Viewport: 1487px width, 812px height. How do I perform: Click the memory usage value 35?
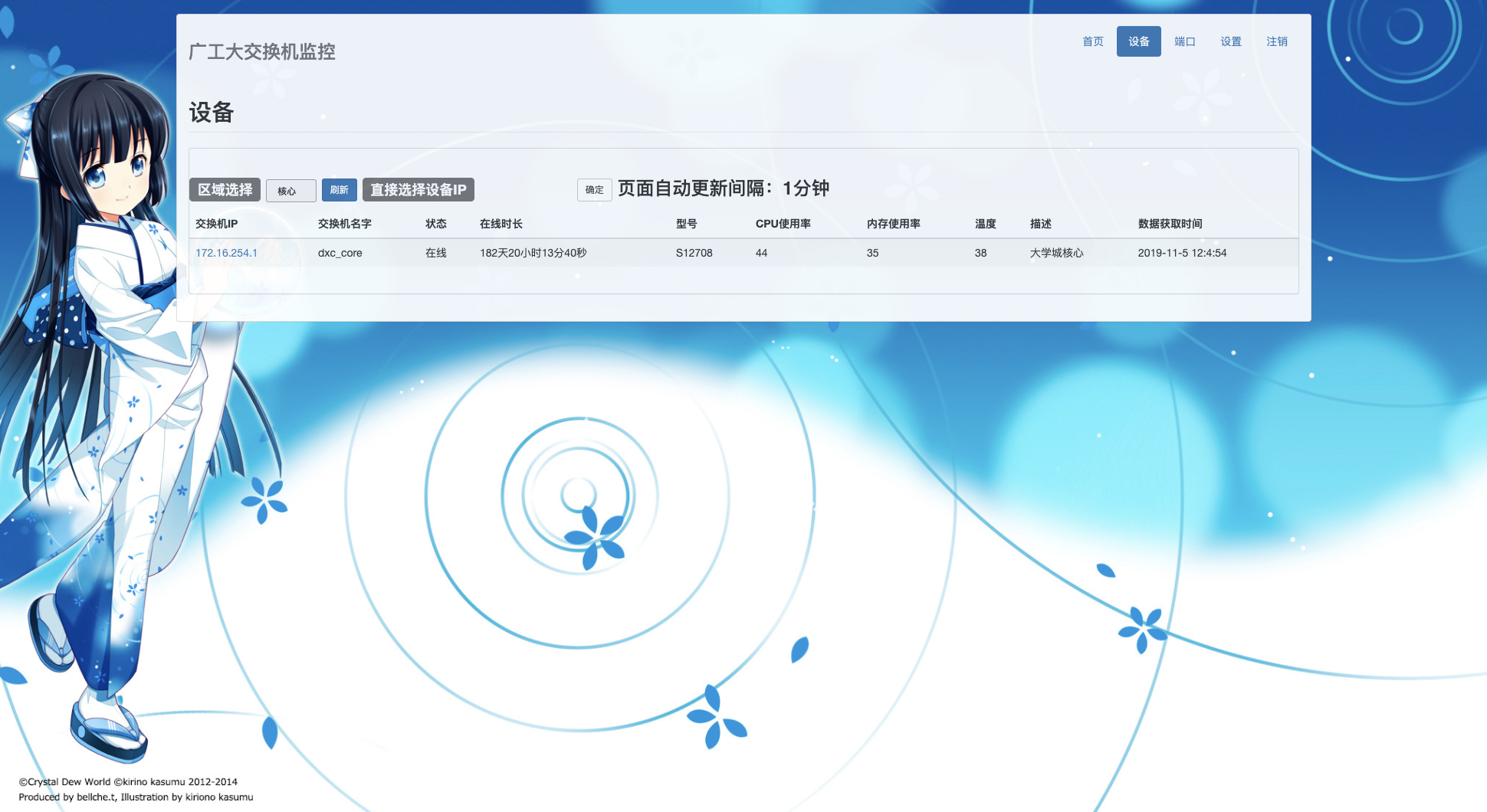coord(872,253)
